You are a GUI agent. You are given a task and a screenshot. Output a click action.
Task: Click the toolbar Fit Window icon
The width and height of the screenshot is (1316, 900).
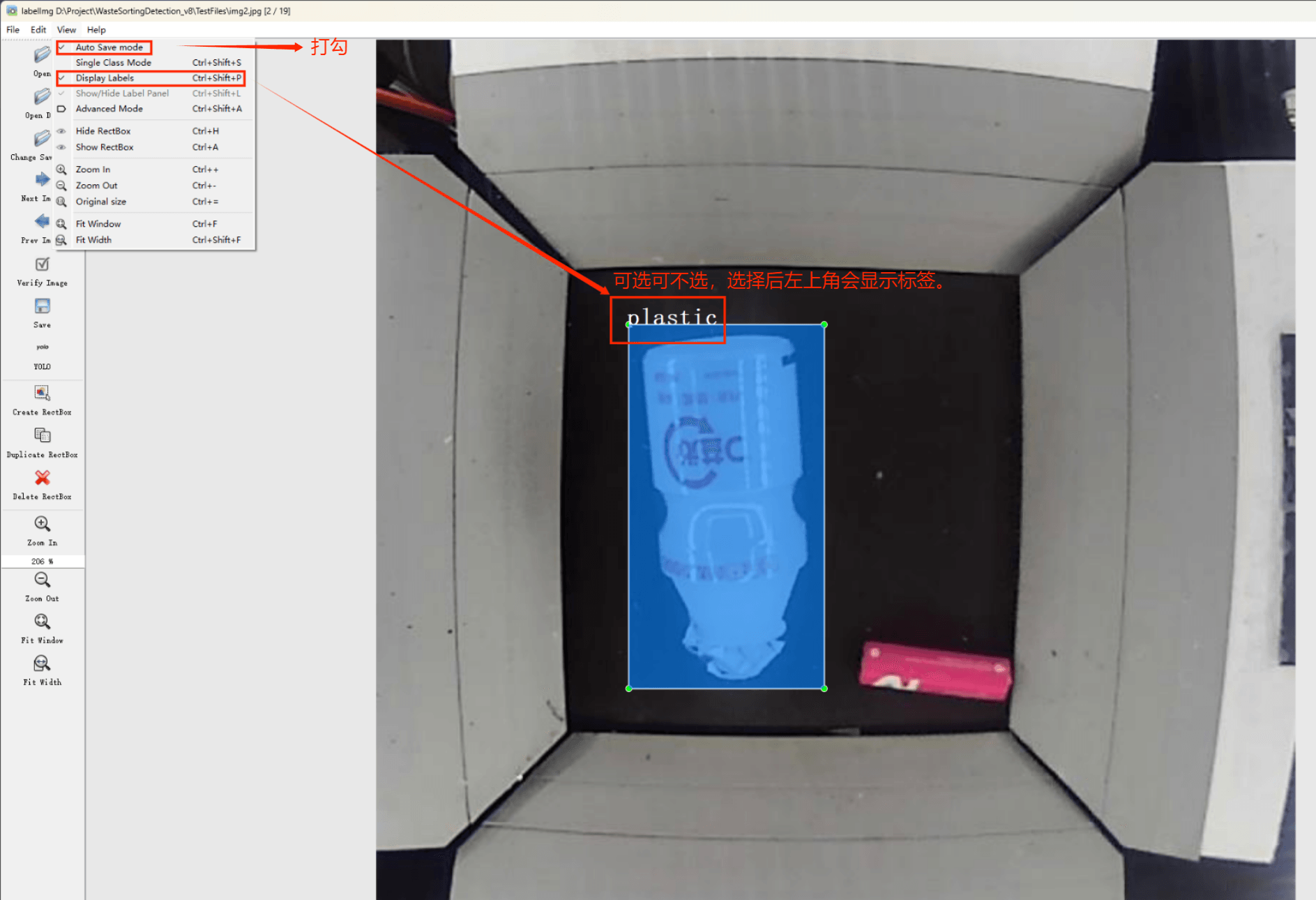click(42, 622)
